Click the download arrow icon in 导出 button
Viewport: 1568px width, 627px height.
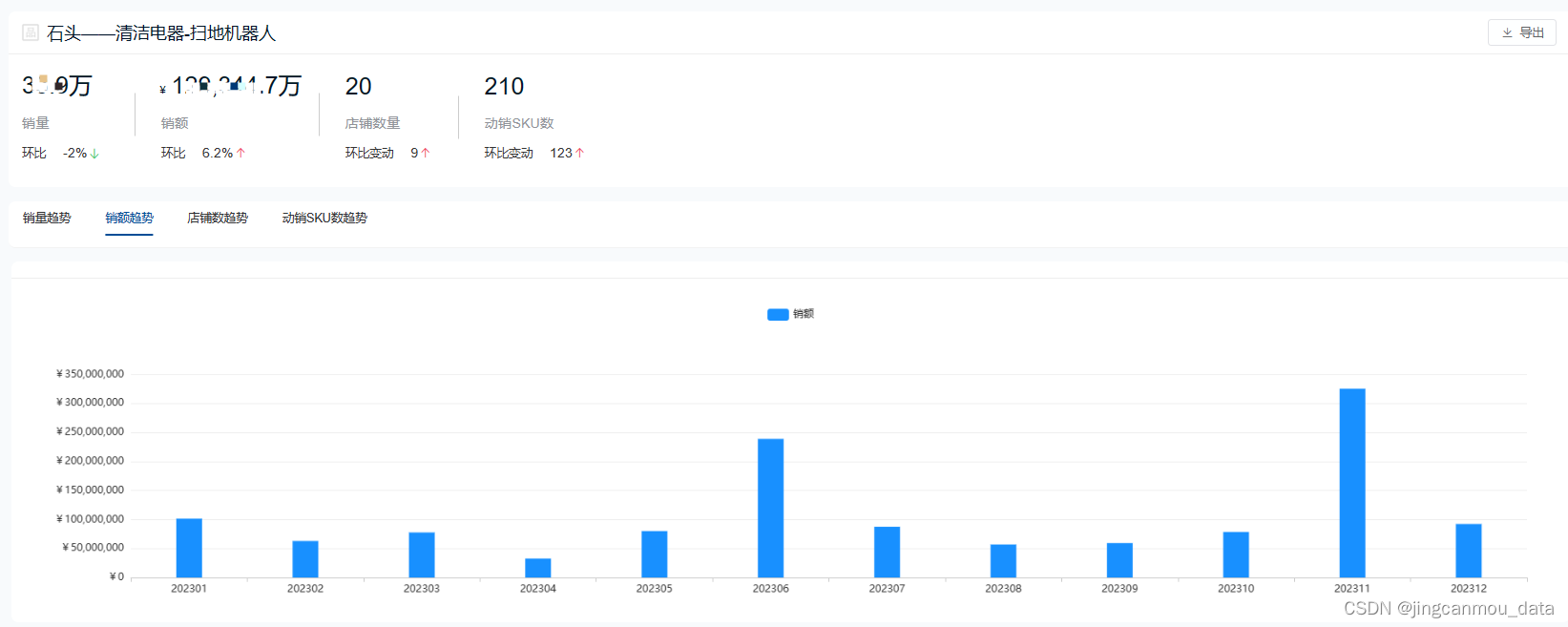pos(1507,32)
